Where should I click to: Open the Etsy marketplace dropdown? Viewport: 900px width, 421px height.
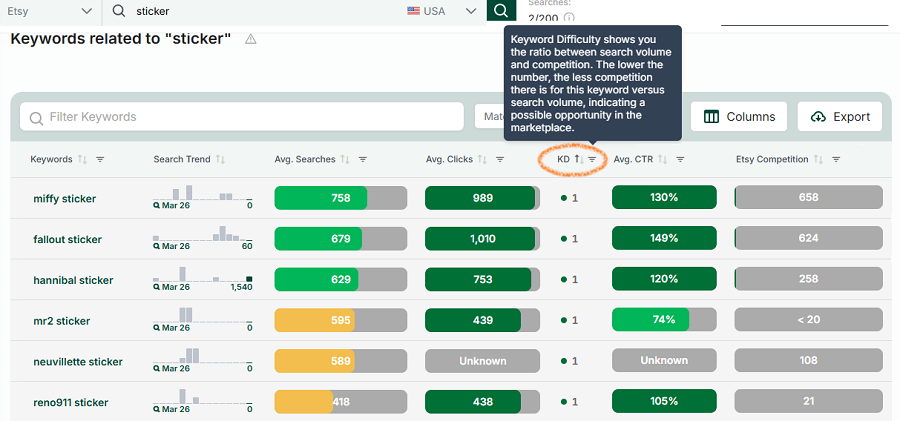(51, 11)
